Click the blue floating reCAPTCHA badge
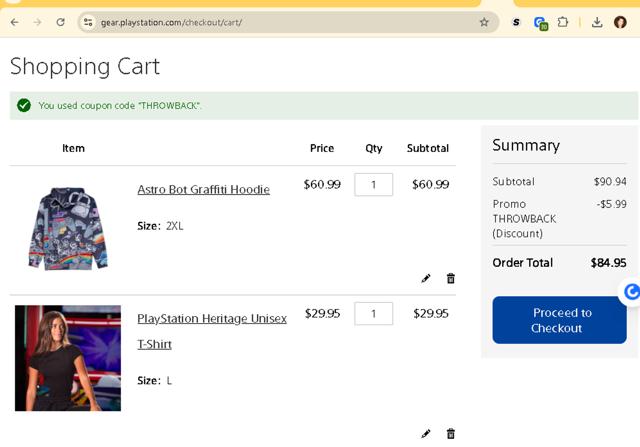 pos(631,292)
